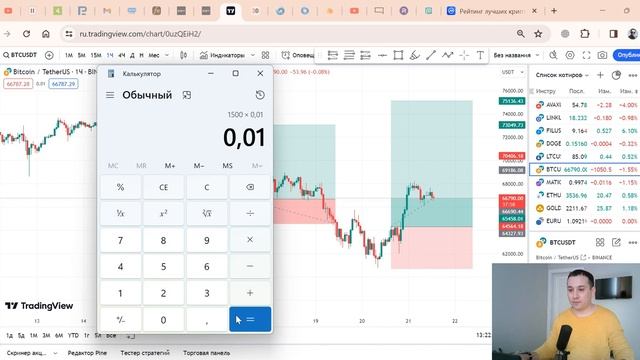The width and height of the screenshot is (640, 360).
Task: Open the BTCUSDT symbol search
Action: tap(20, 55)
